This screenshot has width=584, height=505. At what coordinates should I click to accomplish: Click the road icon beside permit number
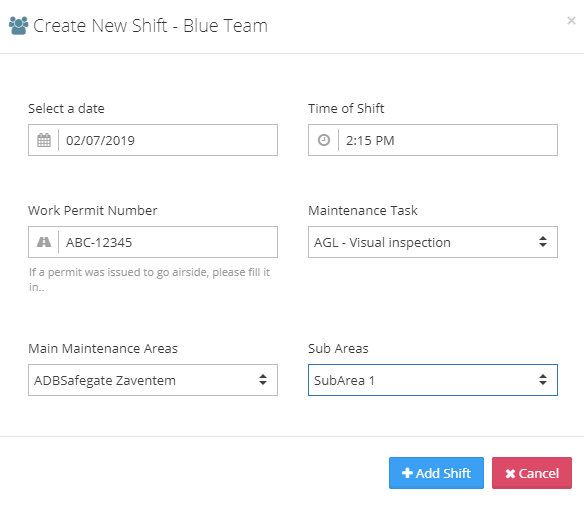pos(44,242)
